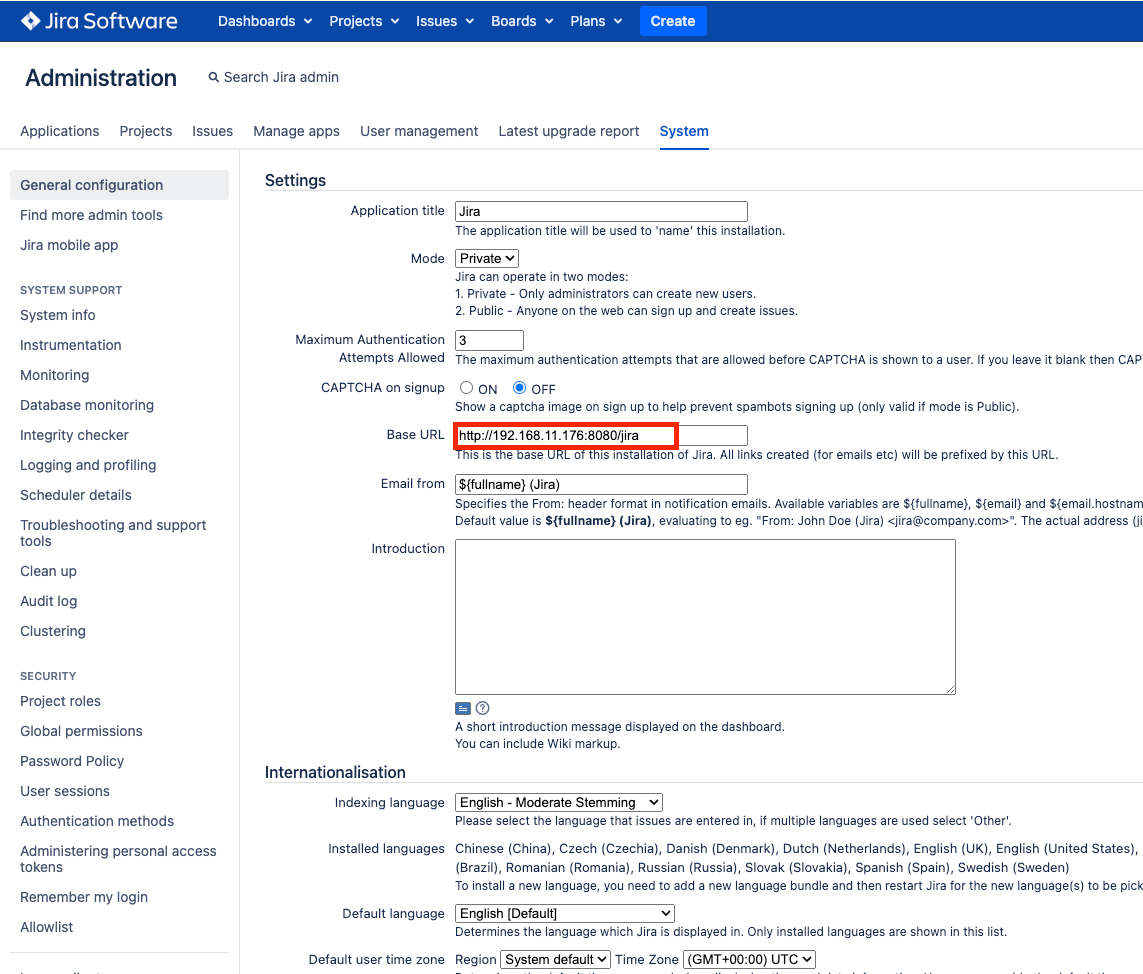
Task: Click inside the Introduction text area
Action: [705, 617]
